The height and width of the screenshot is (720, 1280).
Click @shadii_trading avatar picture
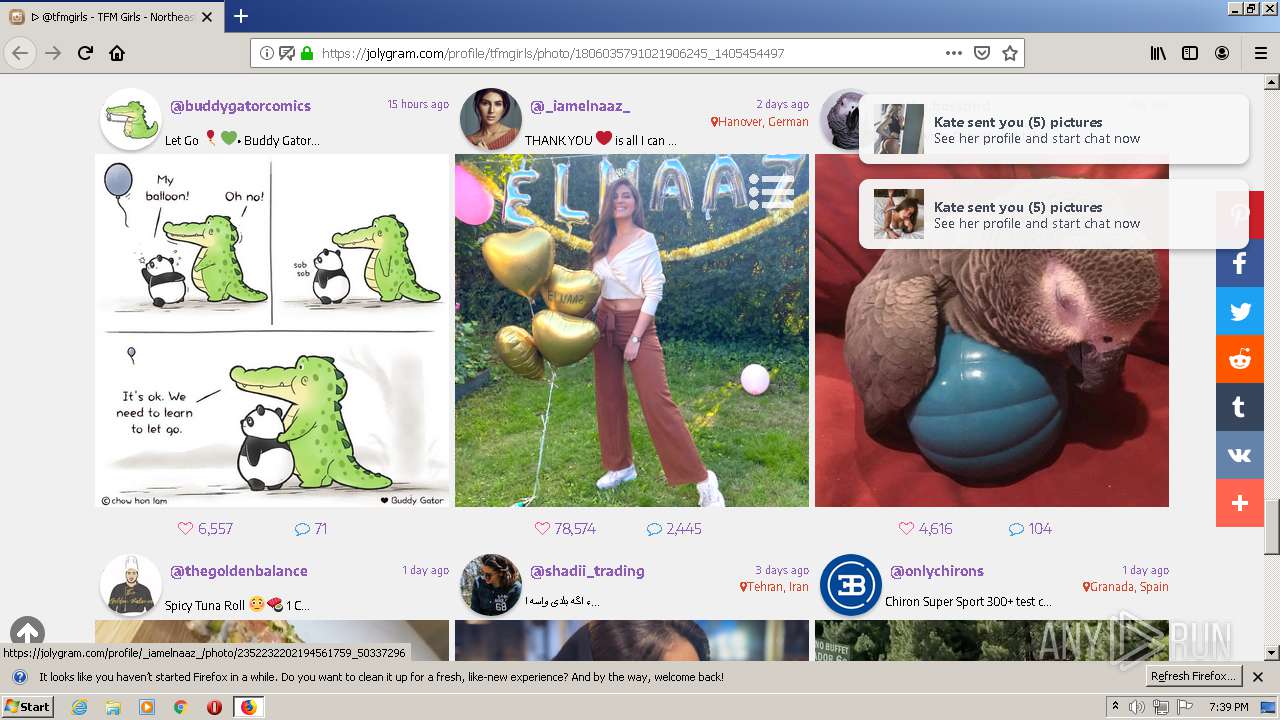[x=491, y=585]
